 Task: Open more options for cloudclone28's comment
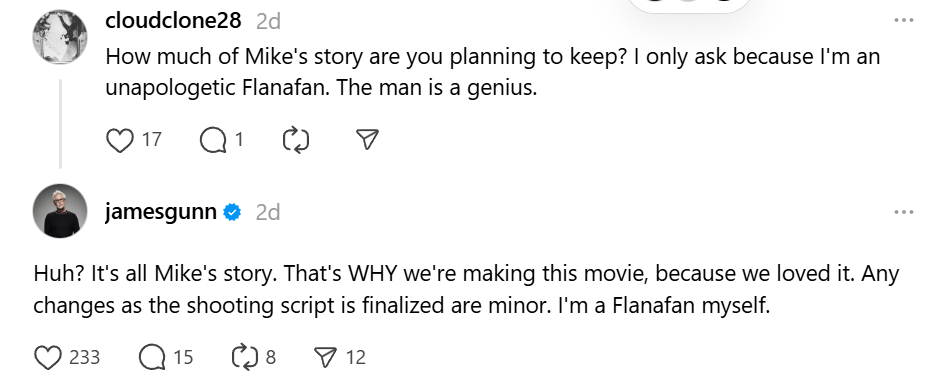[904, 21]
